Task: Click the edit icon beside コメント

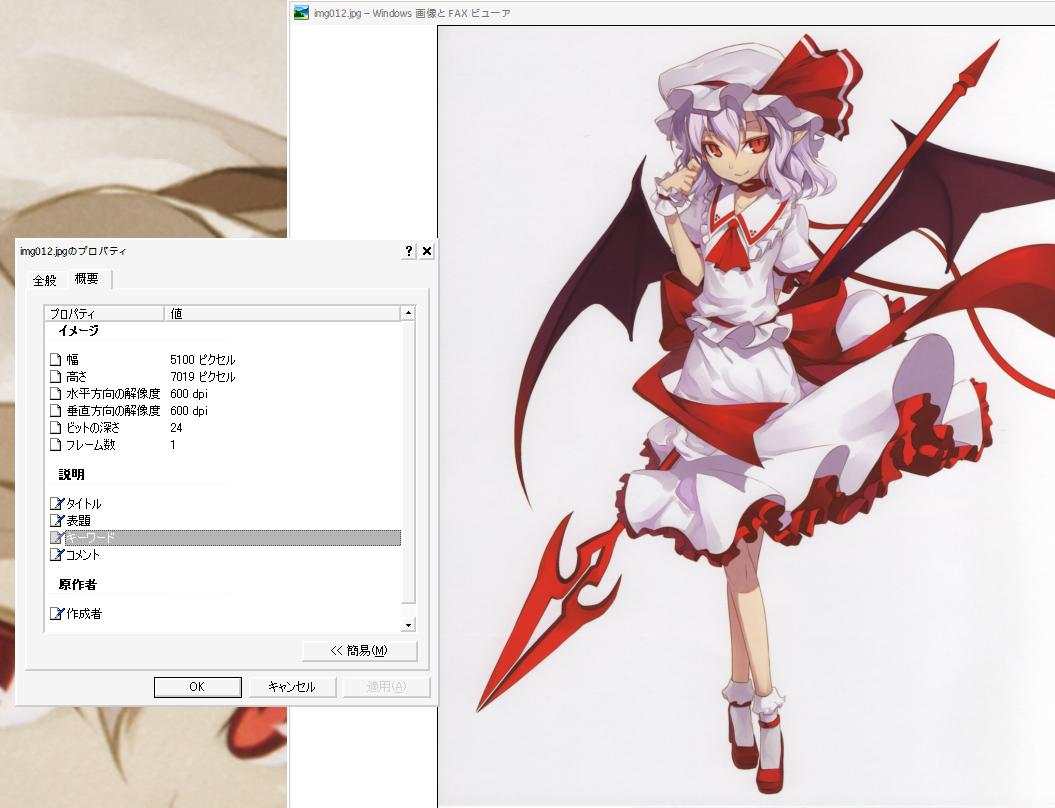Action: [x=57, y=554]
